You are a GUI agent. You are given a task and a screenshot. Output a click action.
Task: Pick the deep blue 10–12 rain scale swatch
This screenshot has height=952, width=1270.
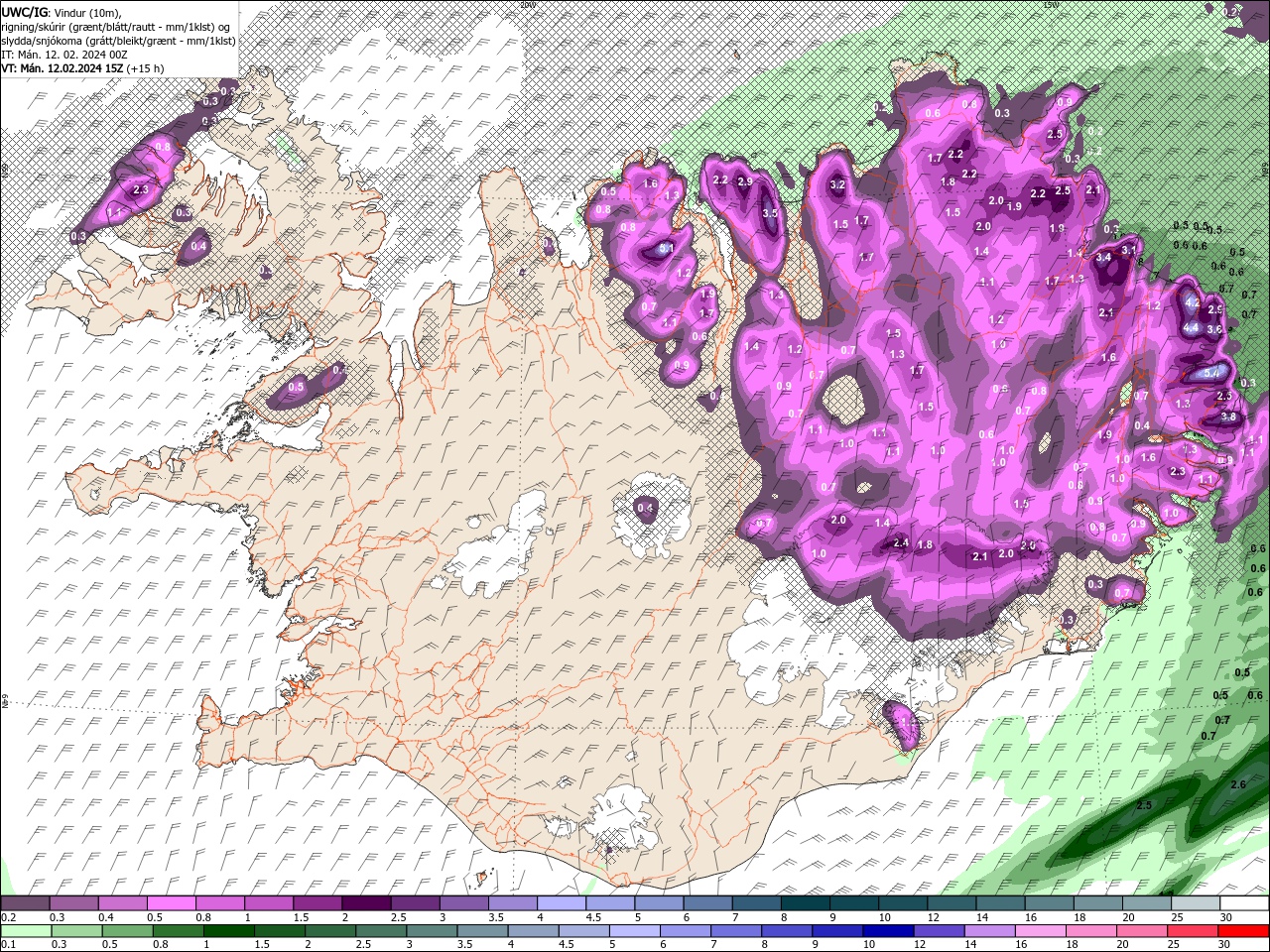889,931
